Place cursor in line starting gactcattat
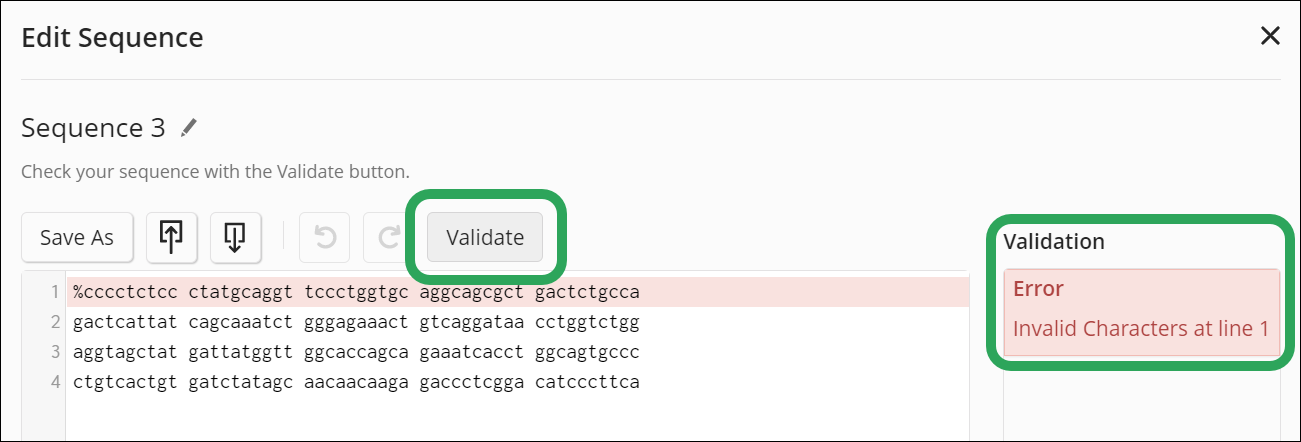1301x442 pixels. 356,323
